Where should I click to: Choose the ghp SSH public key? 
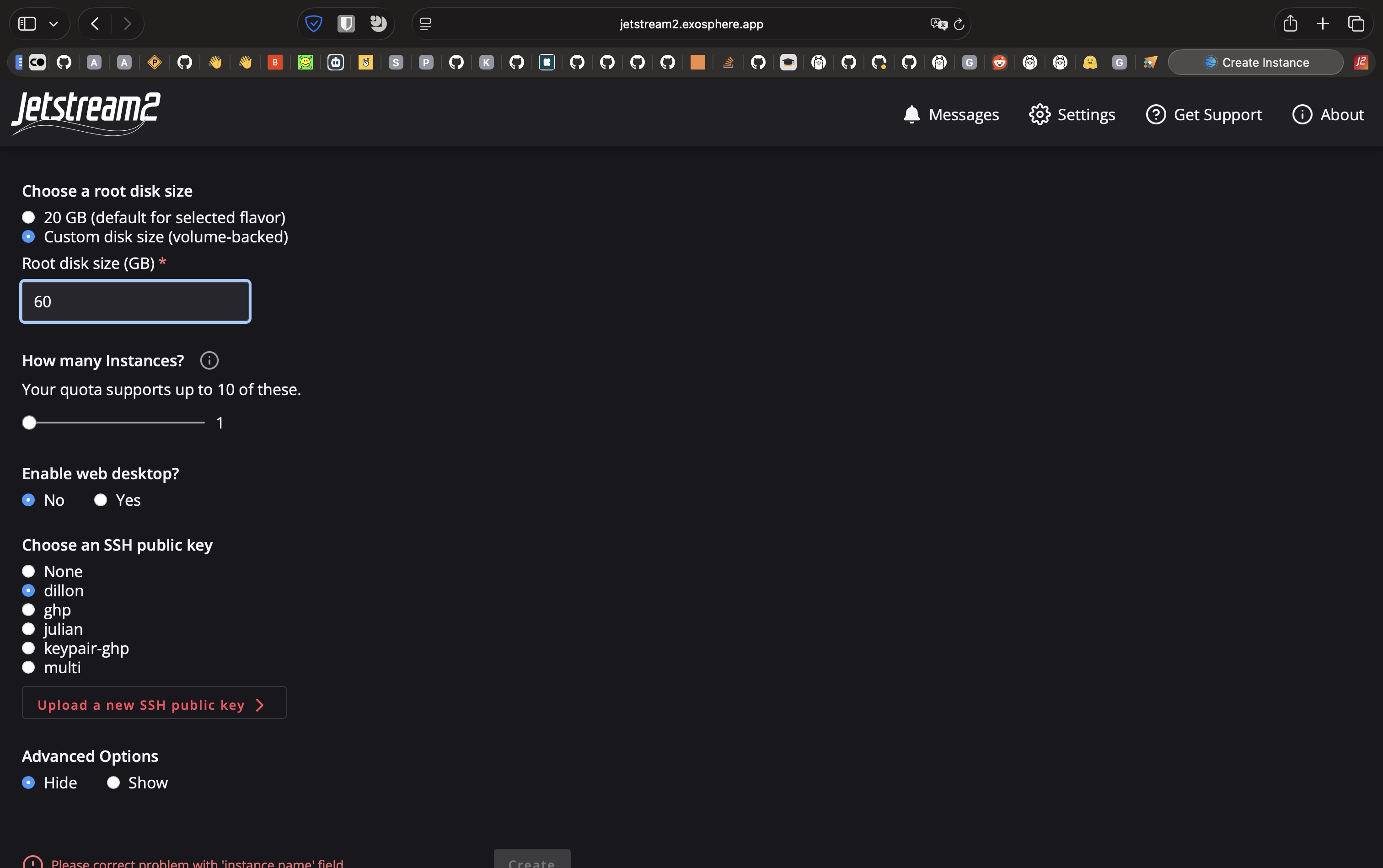click(x=28, y=610)
